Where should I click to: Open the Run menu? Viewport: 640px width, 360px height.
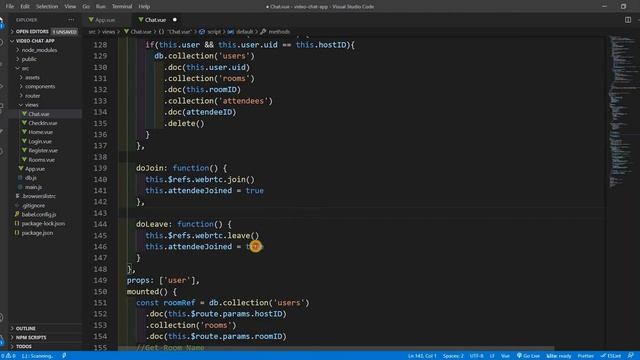100,7
